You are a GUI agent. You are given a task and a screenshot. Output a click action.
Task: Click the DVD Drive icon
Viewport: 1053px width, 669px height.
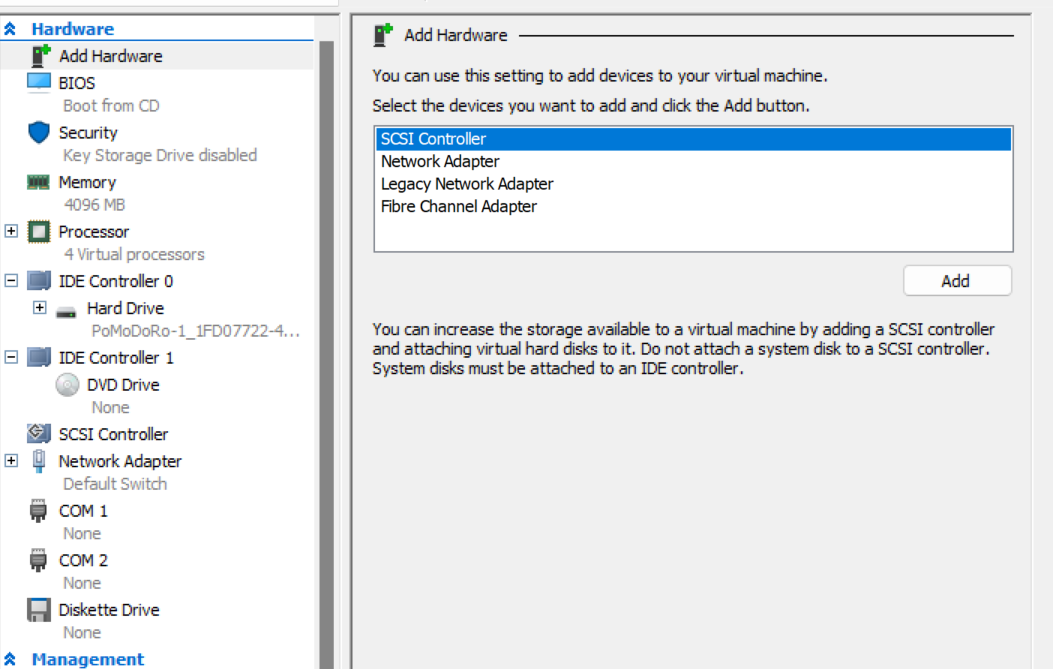pos(66,384)
